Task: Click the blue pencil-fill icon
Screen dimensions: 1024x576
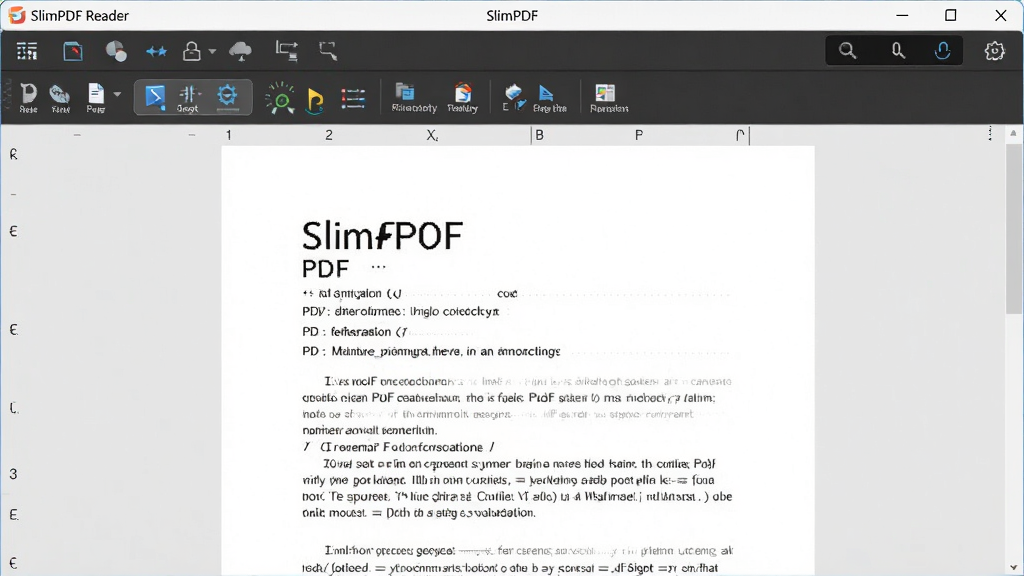Action: click(514, 97)
